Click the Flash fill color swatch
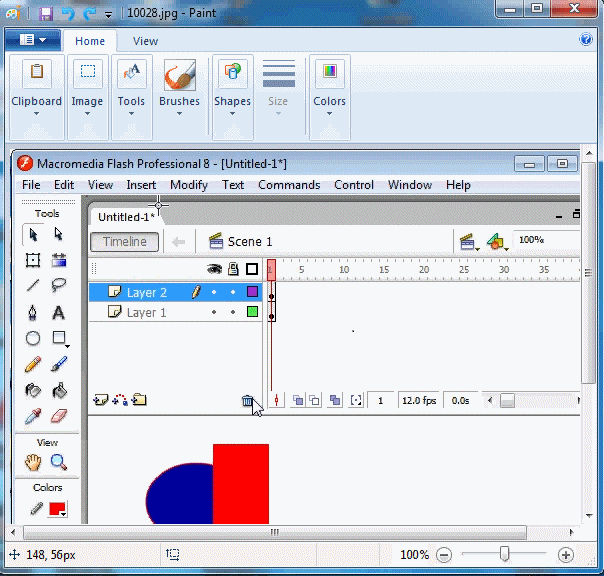604x576 pixels. 58,509
